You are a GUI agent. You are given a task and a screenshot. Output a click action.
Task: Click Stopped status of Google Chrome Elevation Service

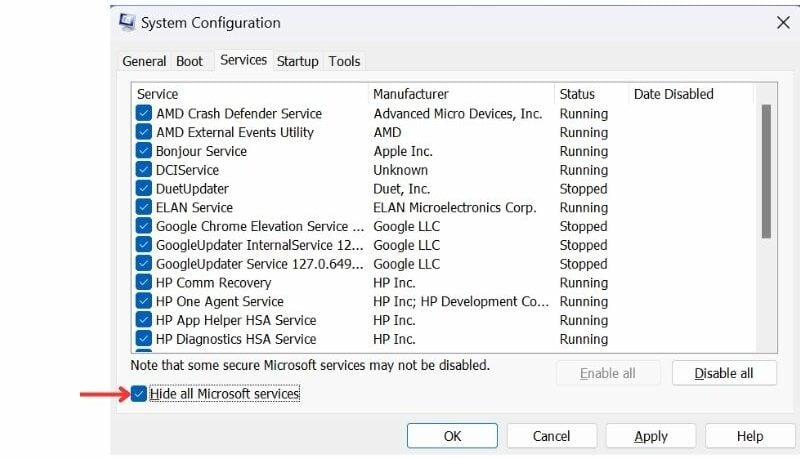[x=583, y=226]
